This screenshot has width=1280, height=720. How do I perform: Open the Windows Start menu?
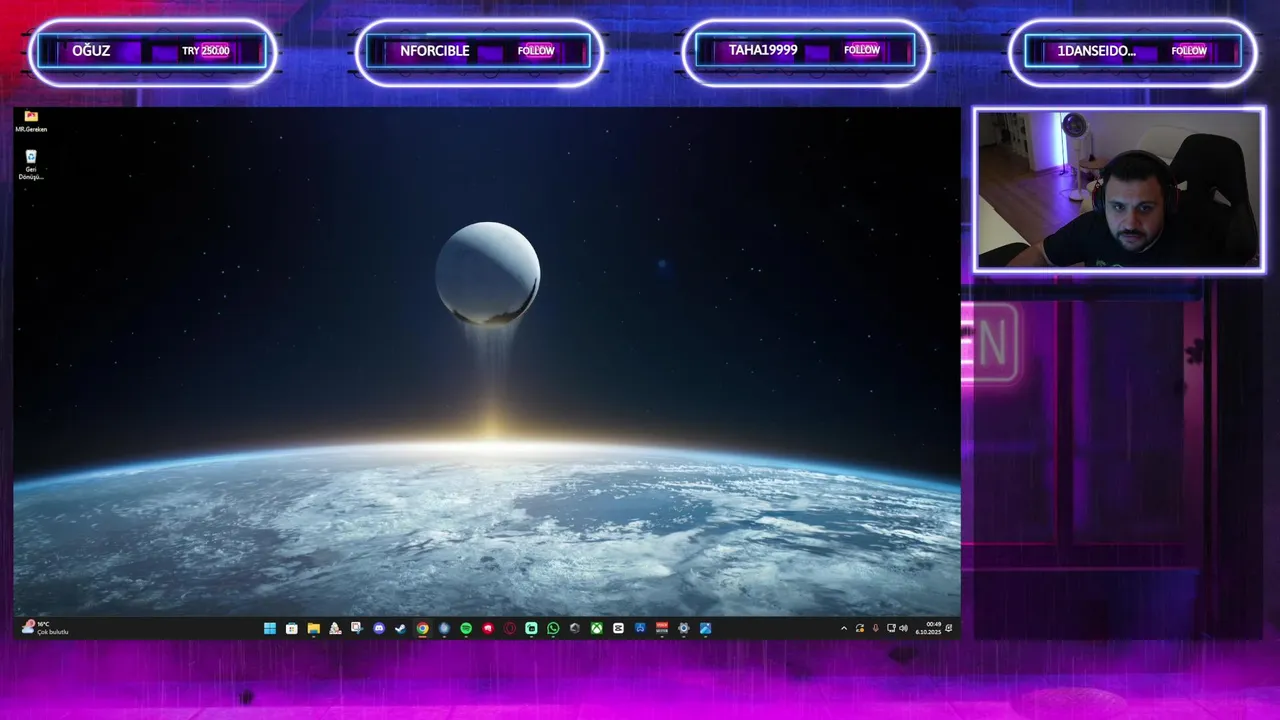[270, 628]
